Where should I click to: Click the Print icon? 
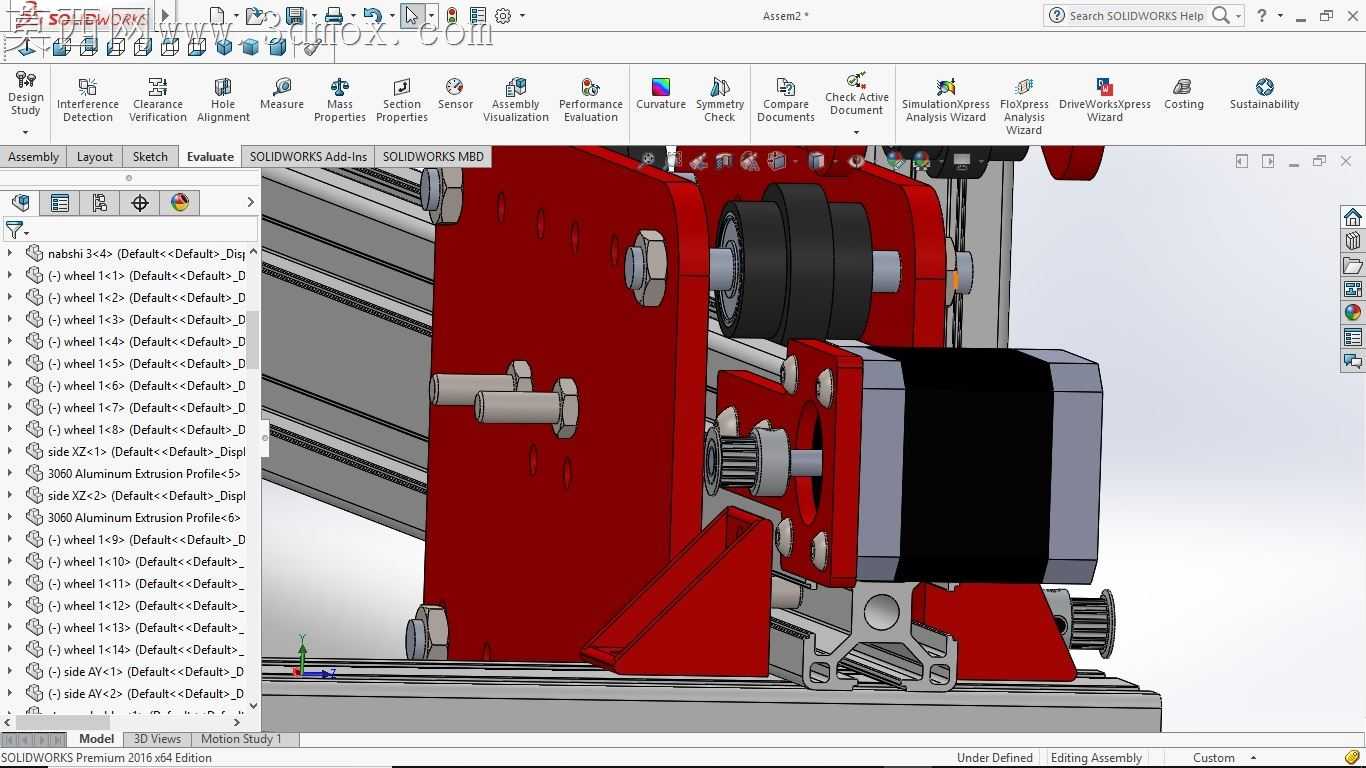click(334, 16)
